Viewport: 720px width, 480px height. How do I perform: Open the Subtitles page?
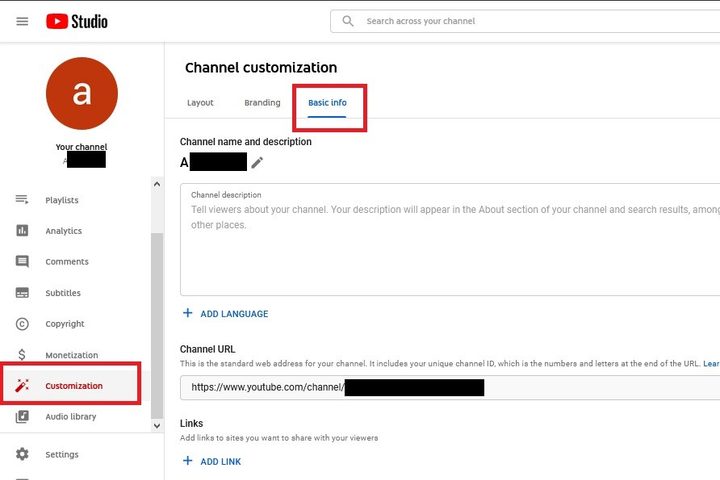point(63,293)
